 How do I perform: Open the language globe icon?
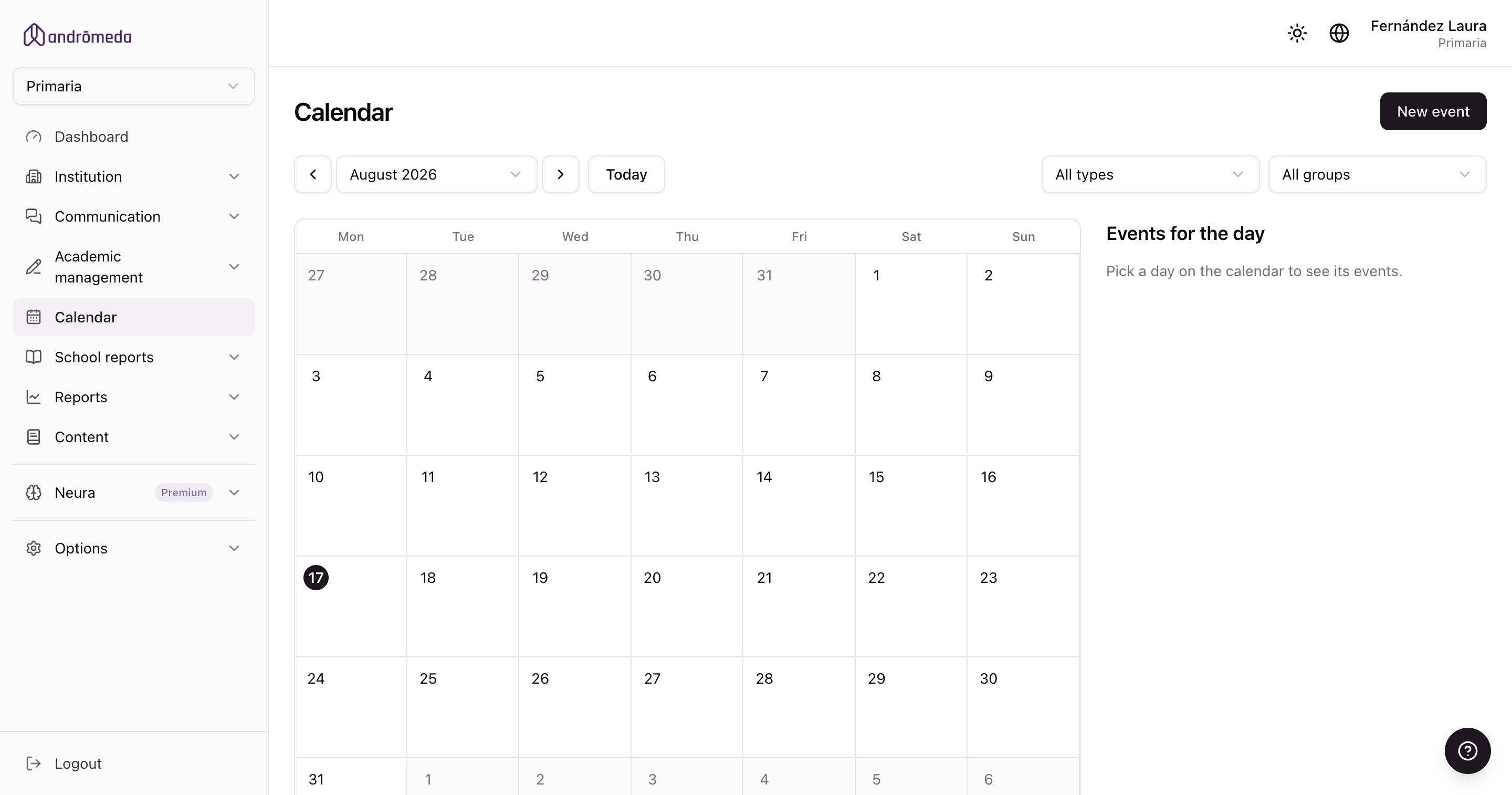click(x=1339, y=33)
